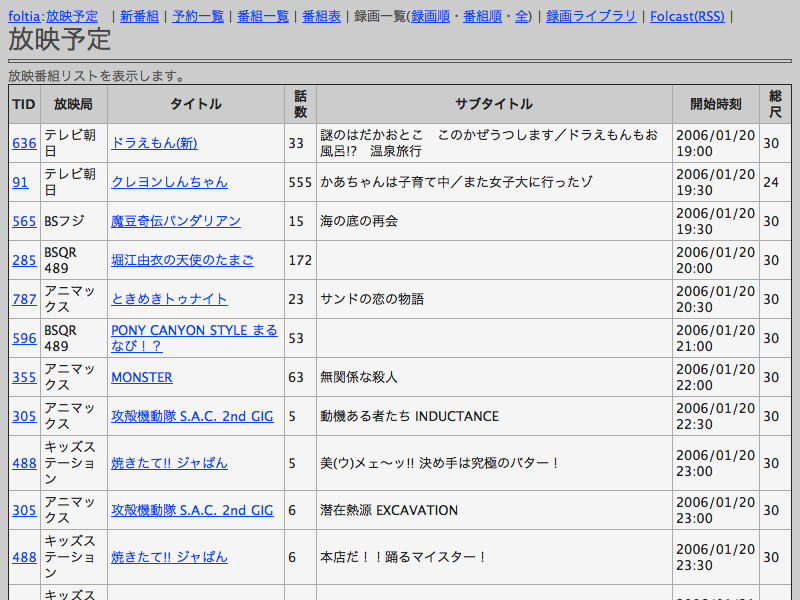Open the 新番組 navigation link
The height and width of the screenshot is (600, 800).
pos(139,16)
